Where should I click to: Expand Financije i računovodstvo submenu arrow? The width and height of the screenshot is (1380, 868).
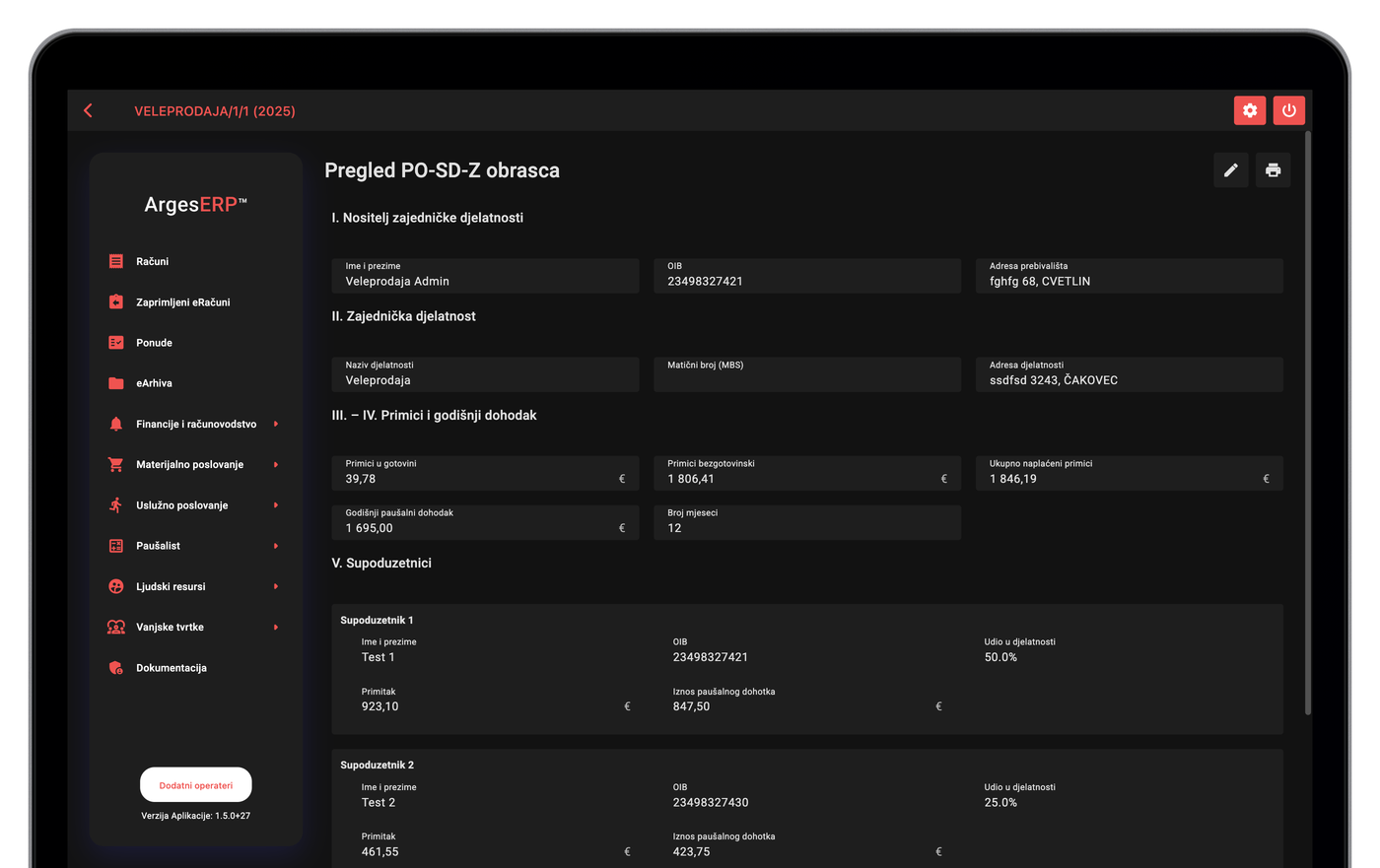(x=276, y=424)
